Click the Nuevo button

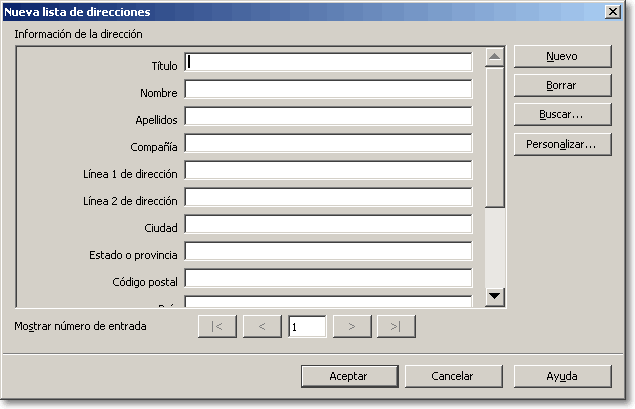click(563, 56)
